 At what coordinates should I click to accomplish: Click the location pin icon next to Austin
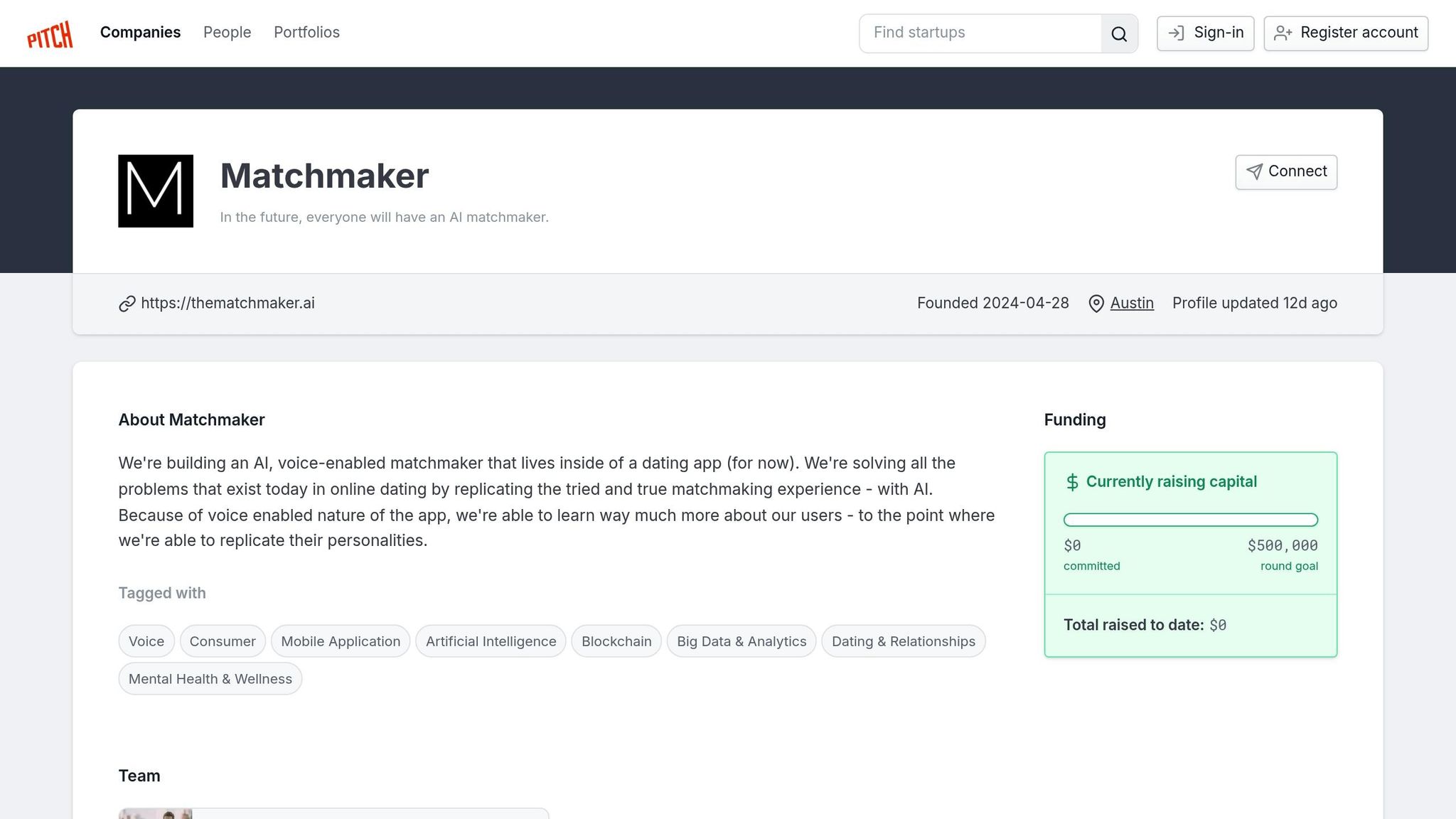click(x=1096, y=304)
